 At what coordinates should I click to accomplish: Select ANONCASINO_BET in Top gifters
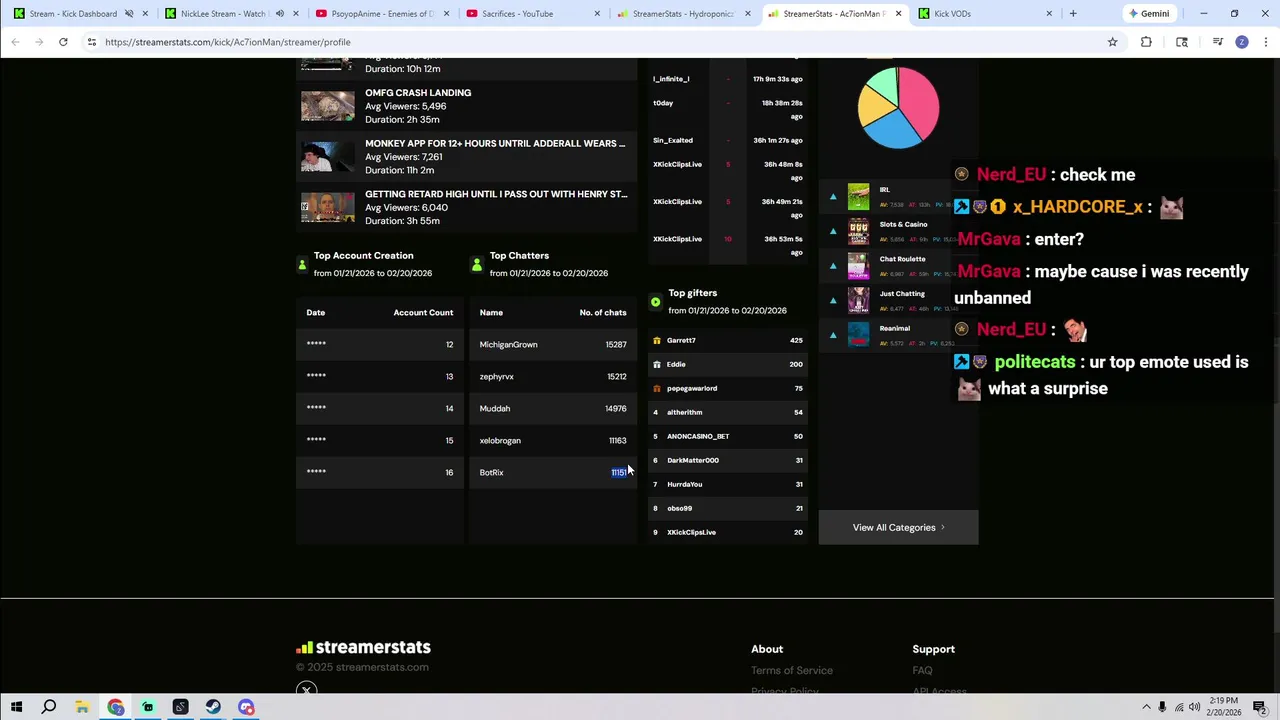pos(698,437)
